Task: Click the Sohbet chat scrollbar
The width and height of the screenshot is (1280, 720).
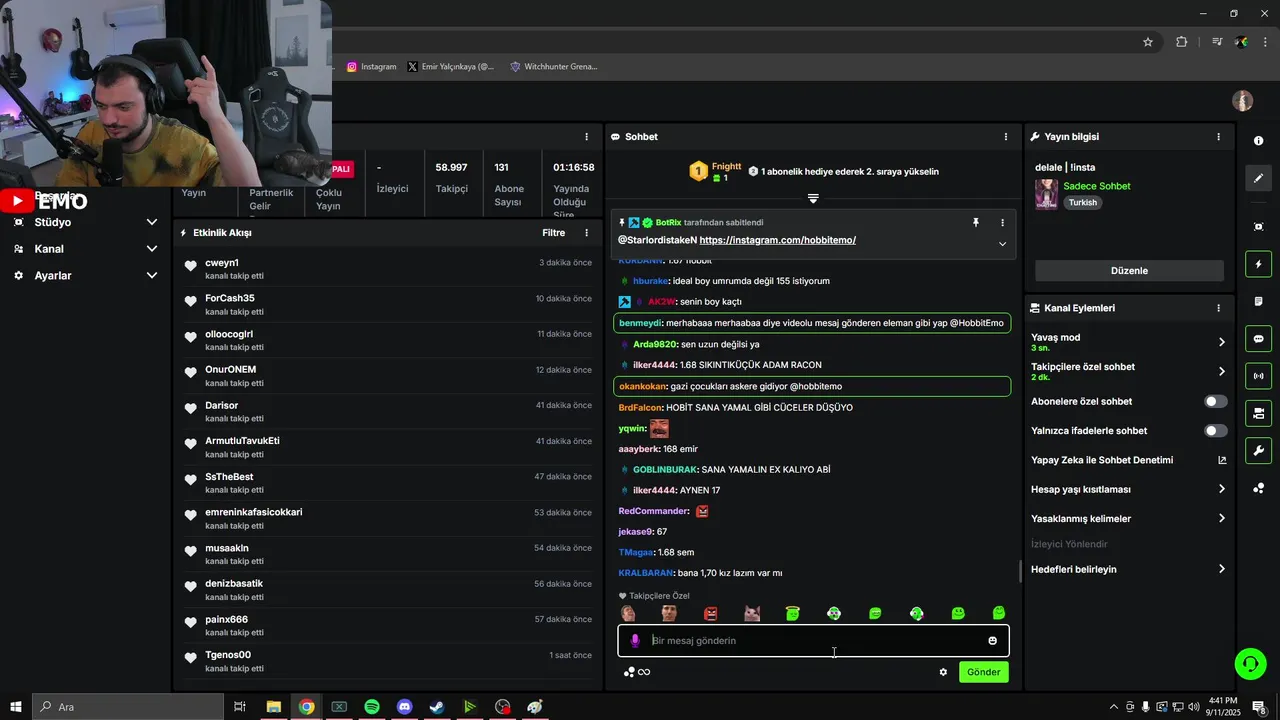Action: point(1019,571)
